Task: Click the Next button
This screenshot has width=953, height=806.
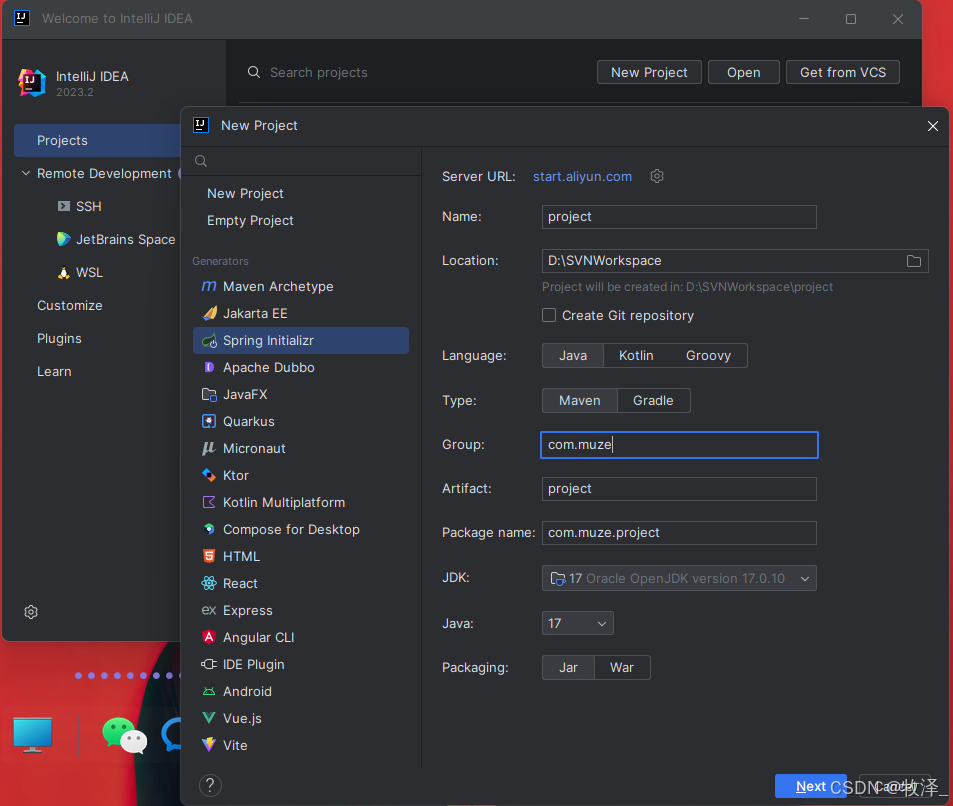Action: [810, 786]
